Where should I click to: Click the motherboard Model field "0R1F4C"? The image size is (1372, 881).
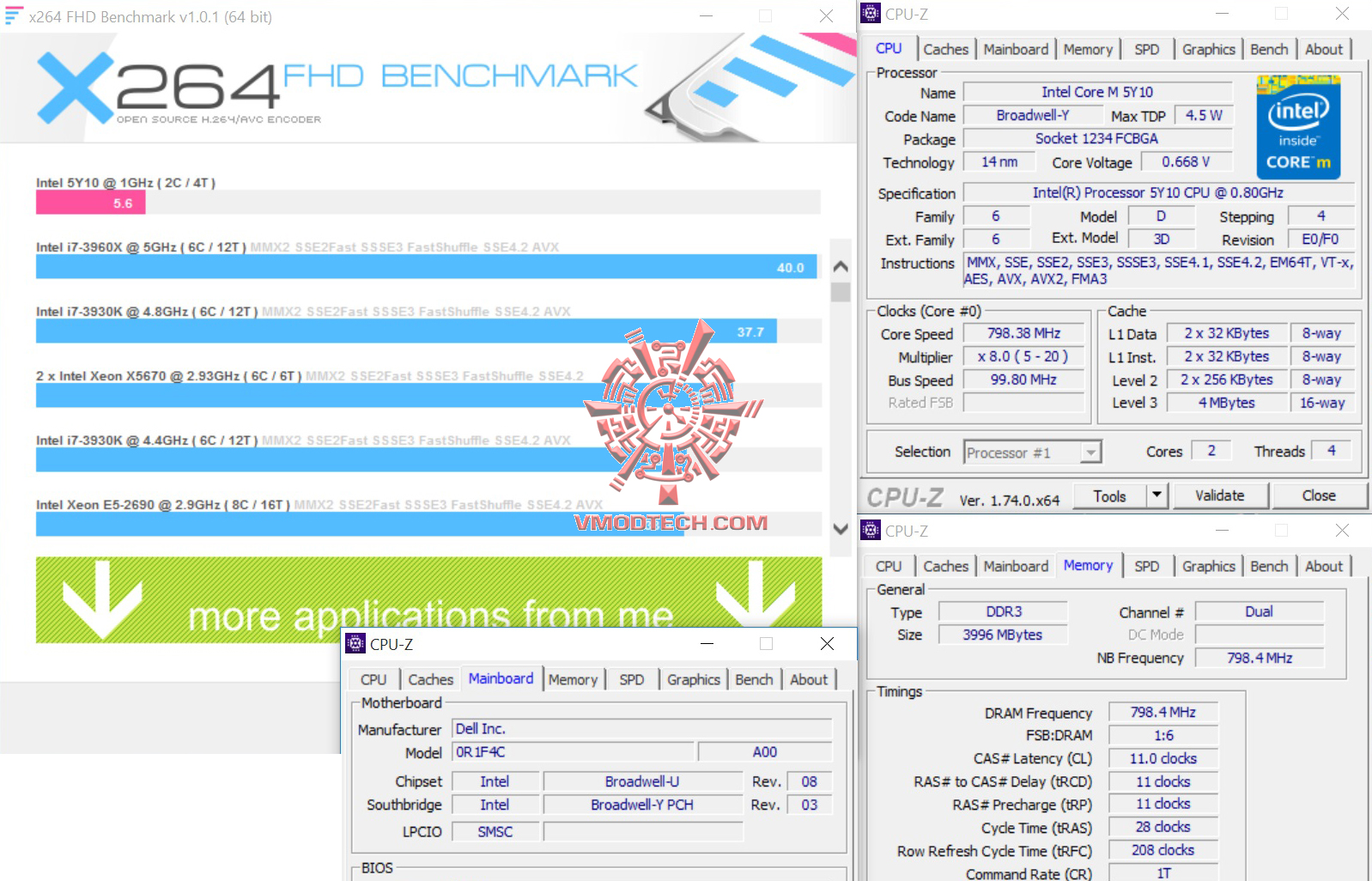573,752
